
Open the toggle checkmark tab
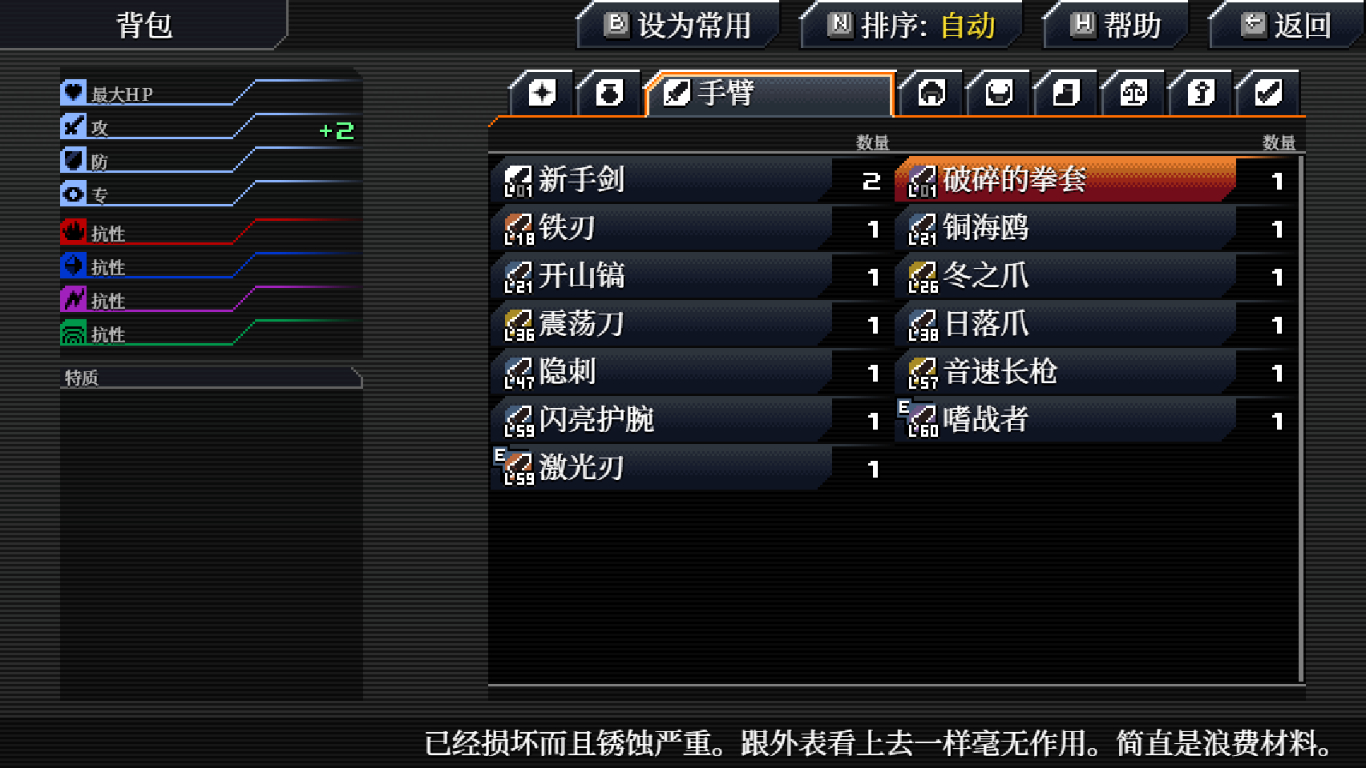click(1268, 93)
